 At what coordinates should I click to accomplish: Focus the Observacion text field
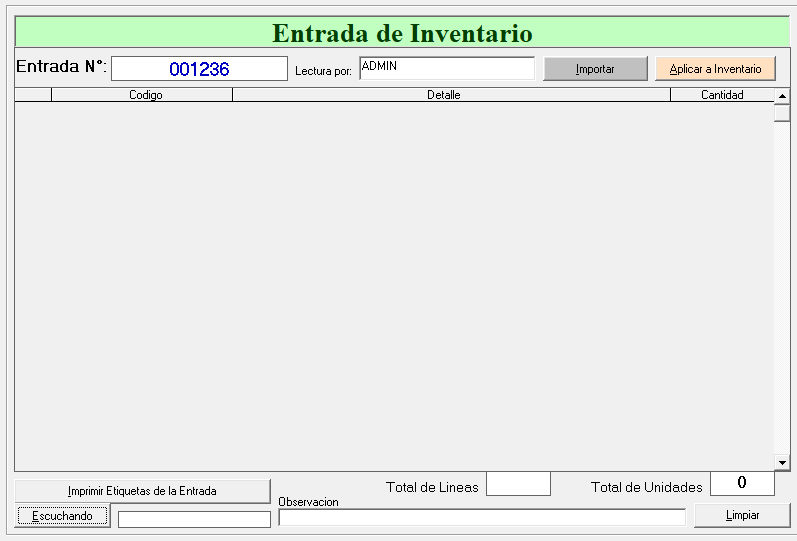[x=482, y=517]
